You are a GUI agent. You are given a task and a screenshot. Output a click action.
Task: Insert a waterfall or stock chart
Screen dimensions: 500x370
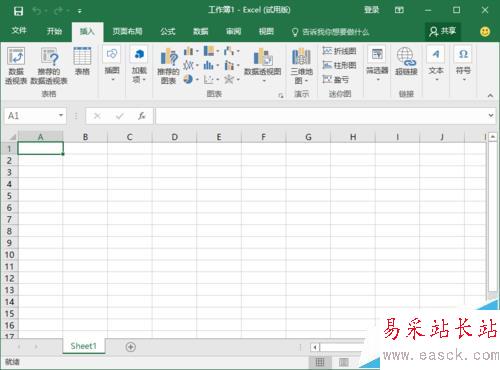[x=232, y=51]
